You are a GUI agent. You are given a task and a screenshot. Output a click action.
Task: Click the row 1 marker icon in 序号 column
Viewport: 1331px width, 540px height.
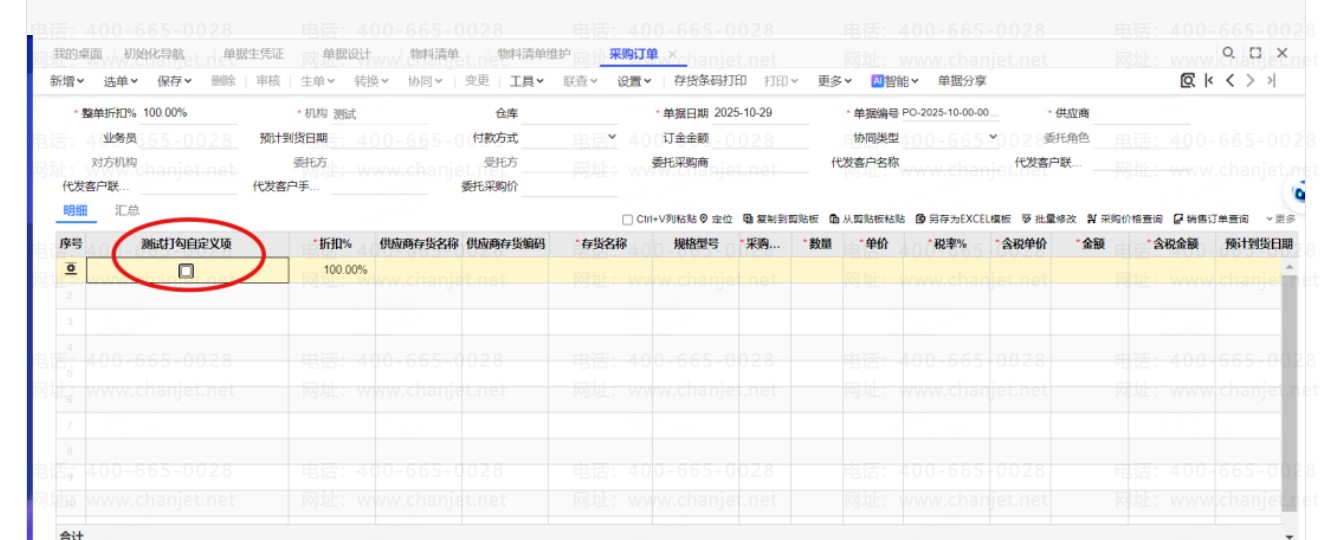71,269
